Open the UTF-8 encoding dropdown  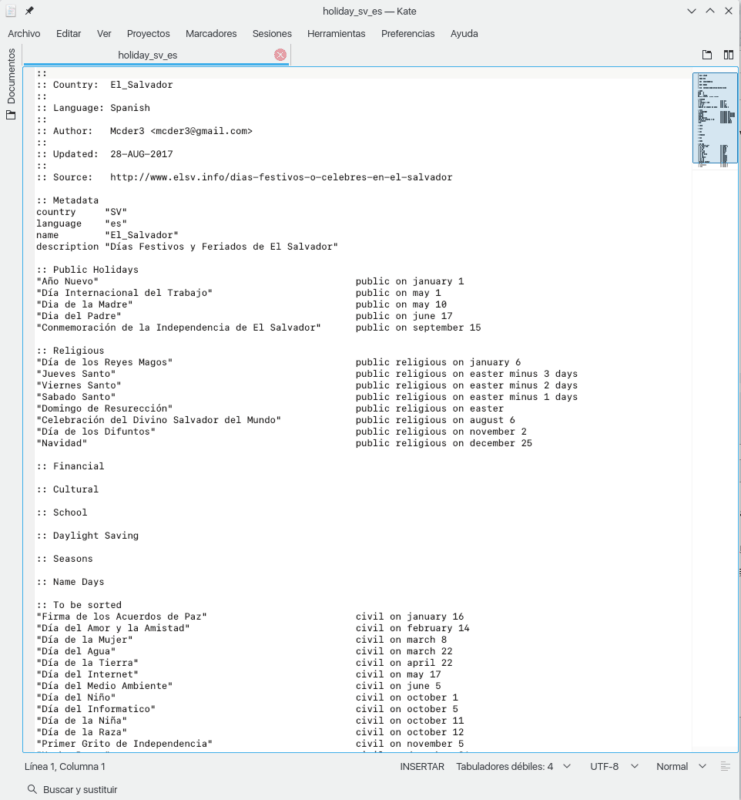613,767
